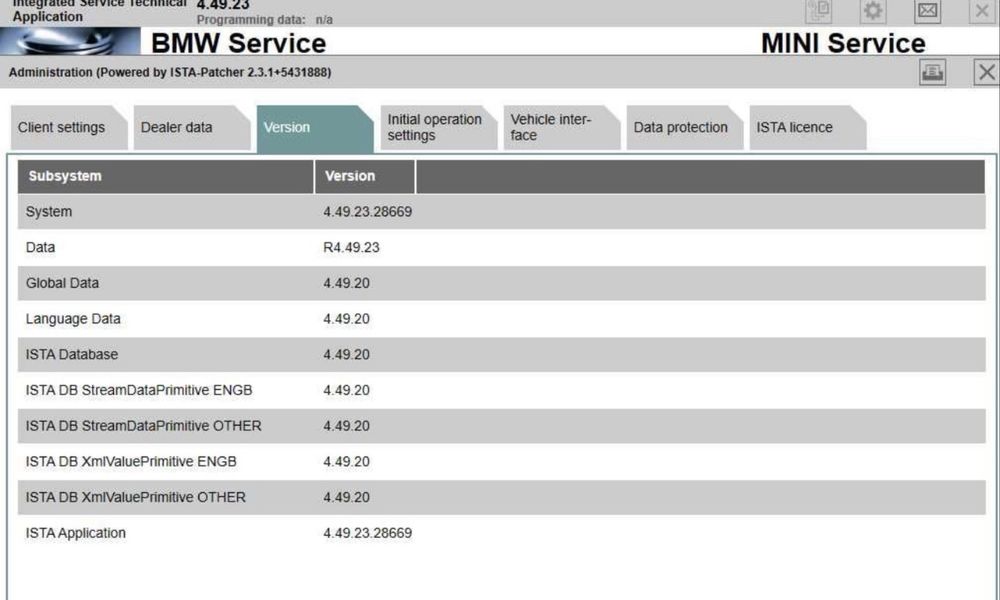Select the Data row label
1000x600 pixels.
pos(40,247)
